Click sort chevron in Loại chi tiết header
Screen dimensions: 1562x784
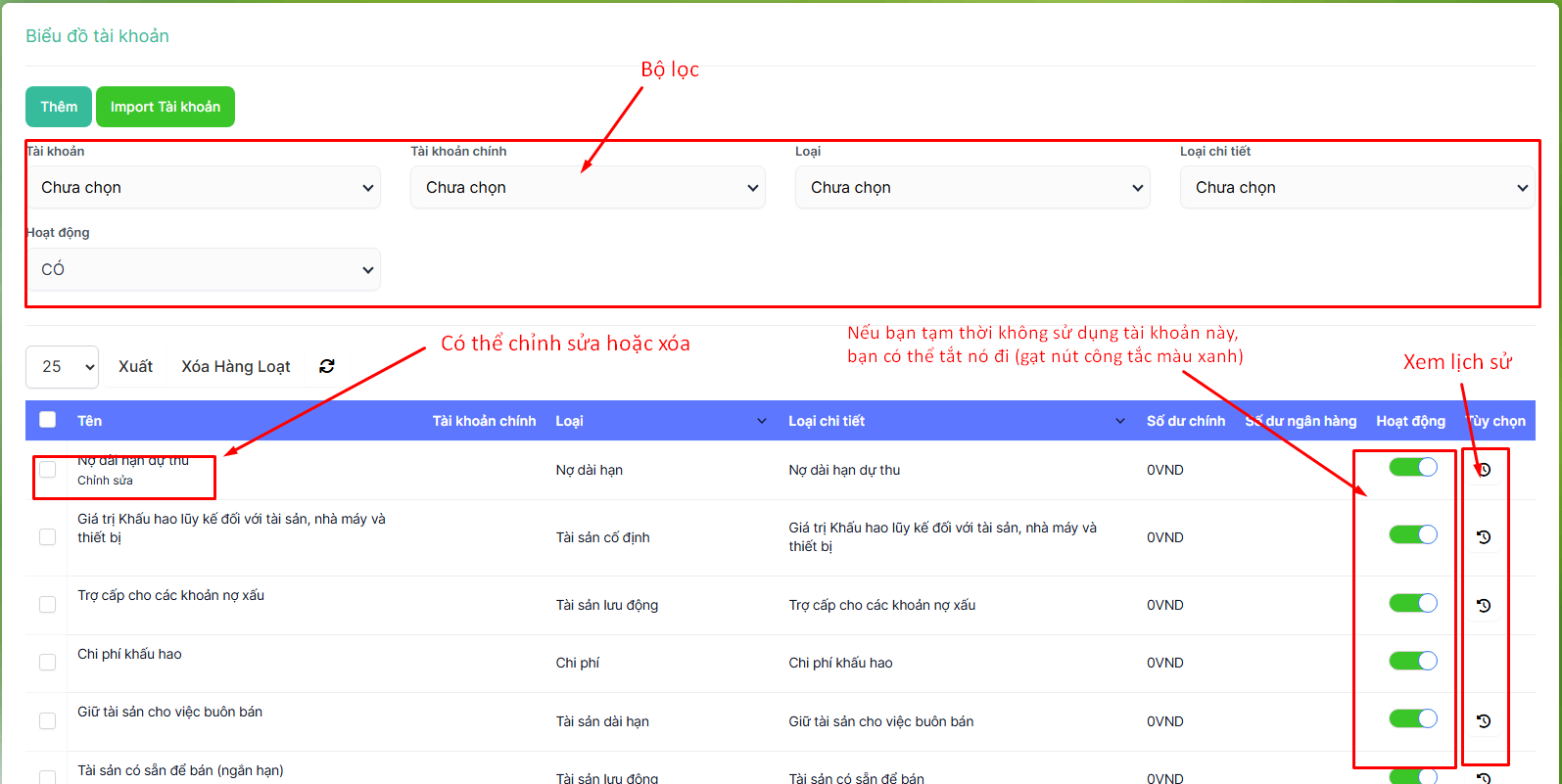click(x=1120, y=421)
